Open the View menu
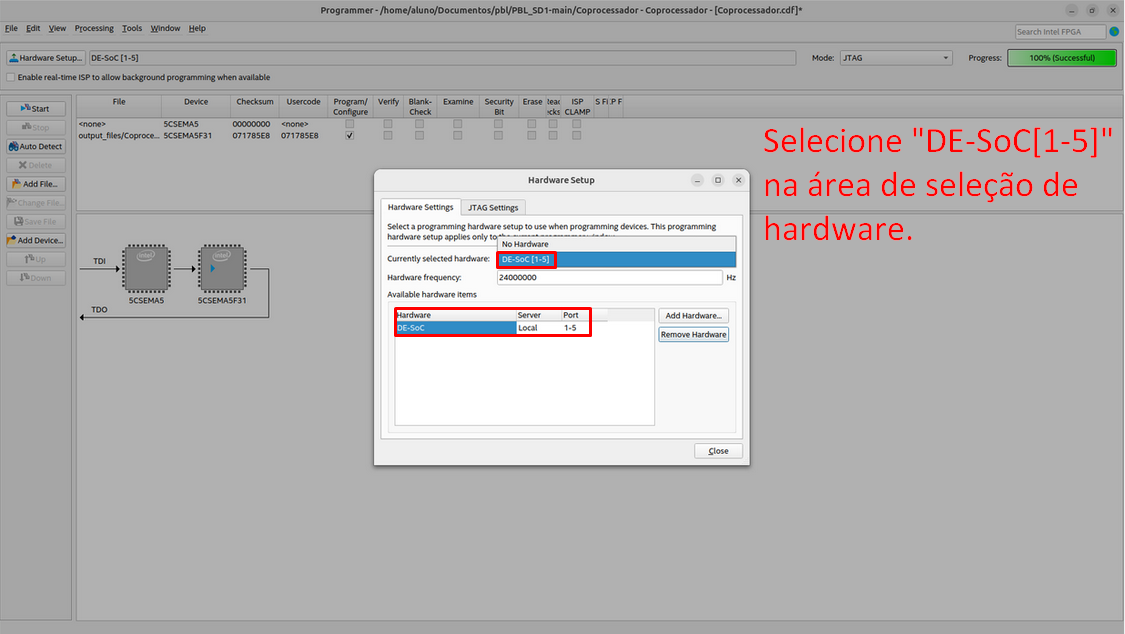This screenshot has width=1125, height=634. point(57,29)
